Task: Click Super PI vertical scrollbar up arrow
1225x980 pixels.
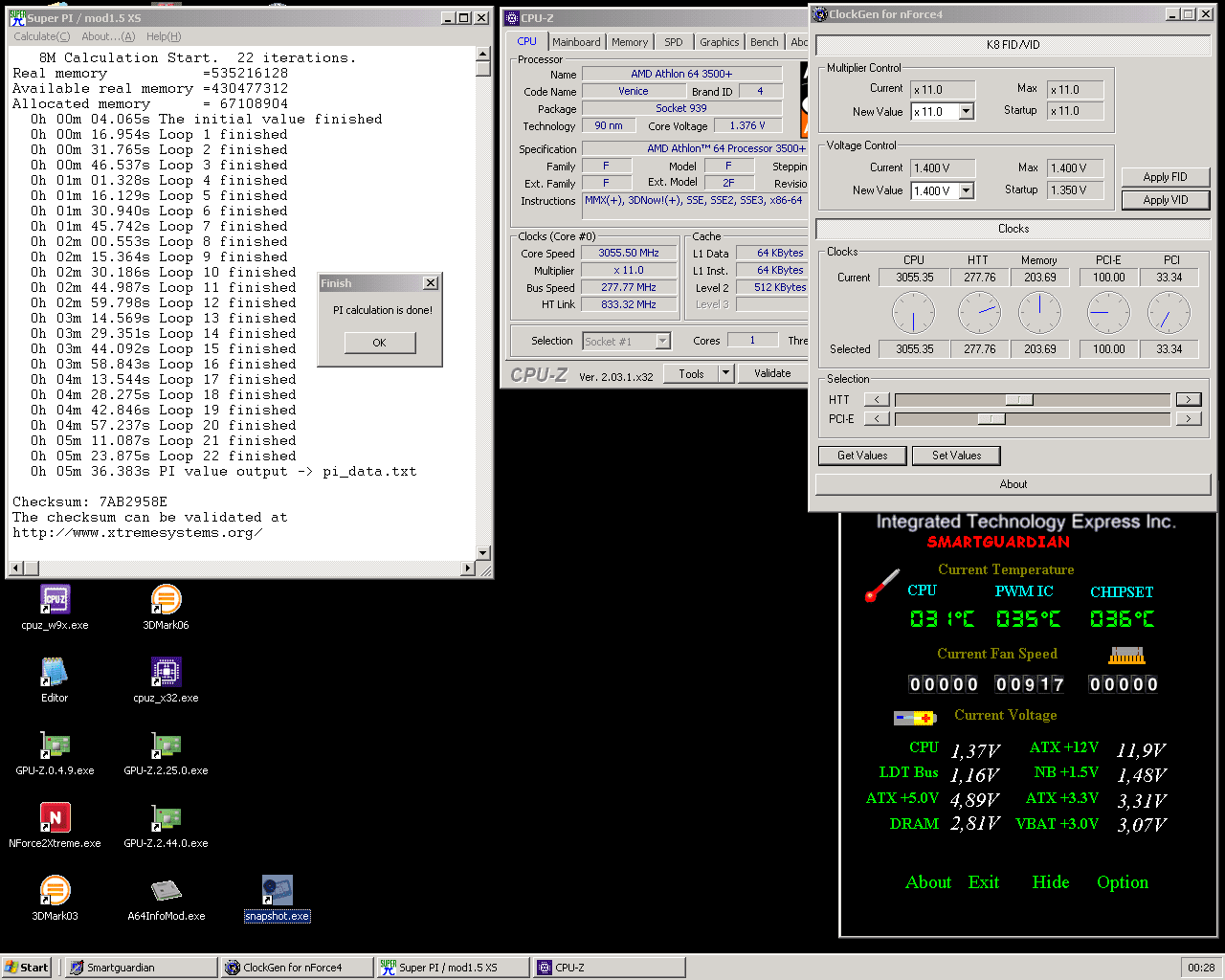Action: coord(483,55)
